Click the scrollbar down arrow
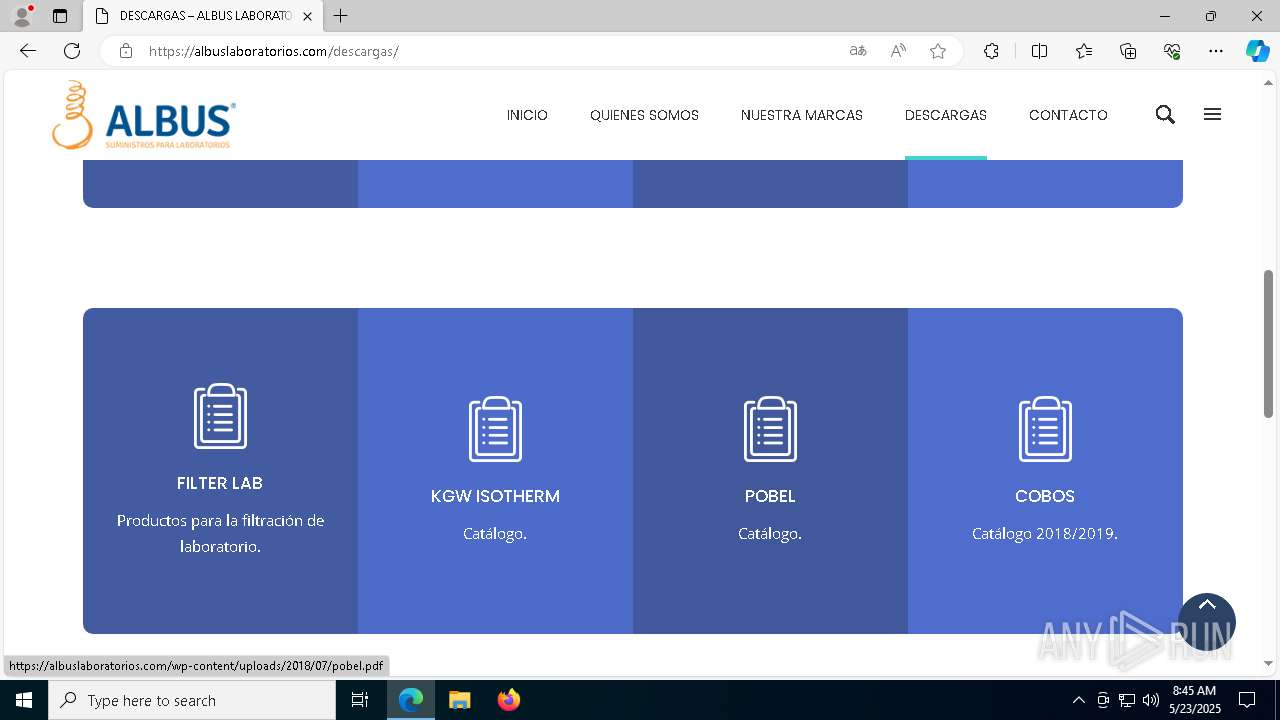 tap(1268, 663)
